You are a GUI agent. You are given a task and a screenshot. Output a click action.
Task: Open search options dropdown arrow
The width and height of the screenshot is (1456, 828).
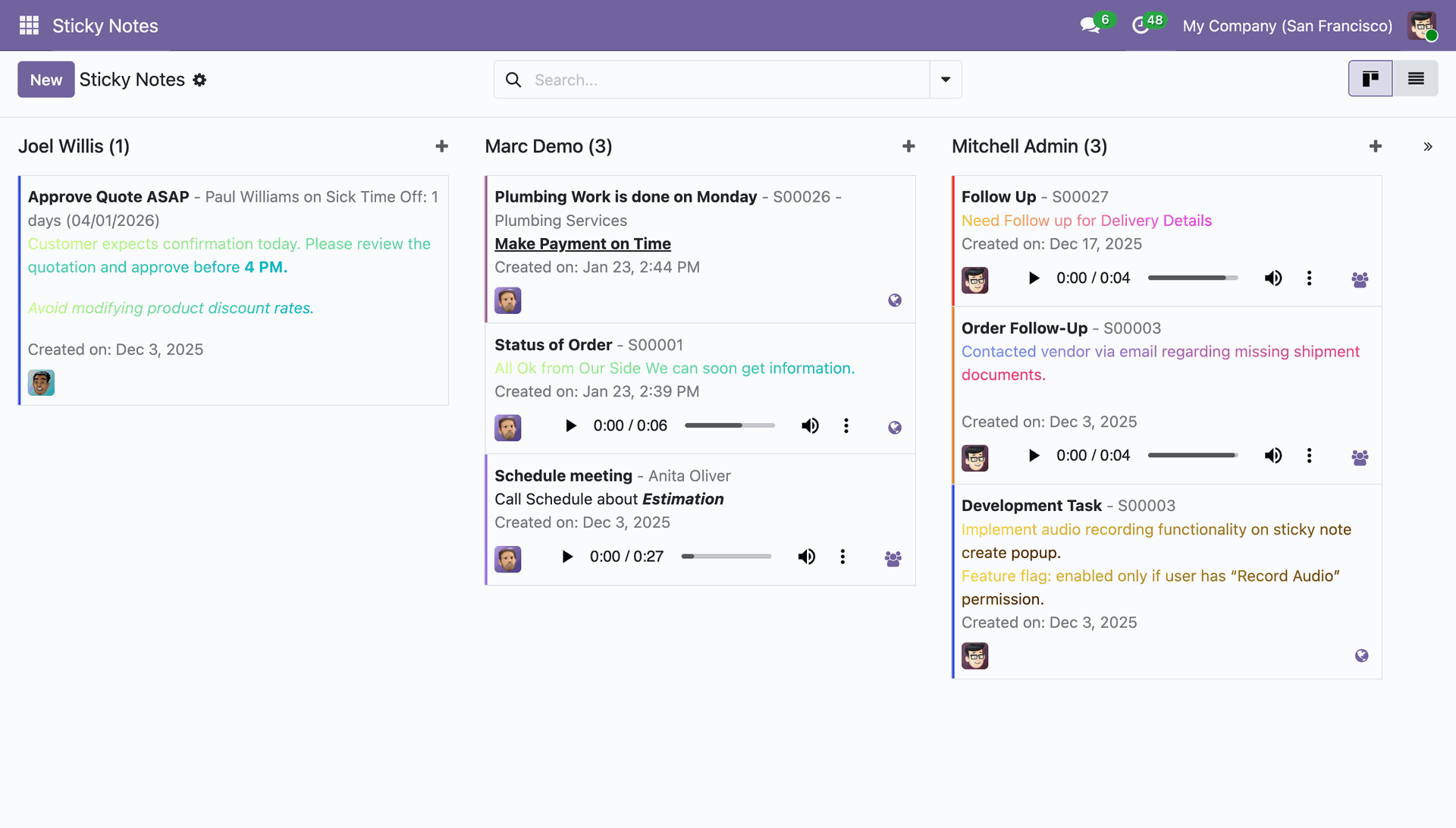point(946,80)
